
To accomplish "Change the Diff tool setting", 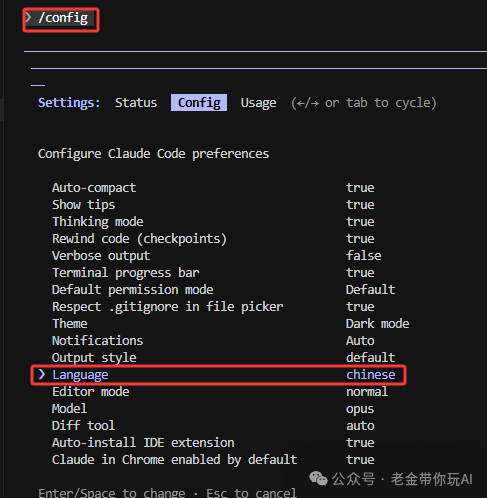I will pos(213,426).
